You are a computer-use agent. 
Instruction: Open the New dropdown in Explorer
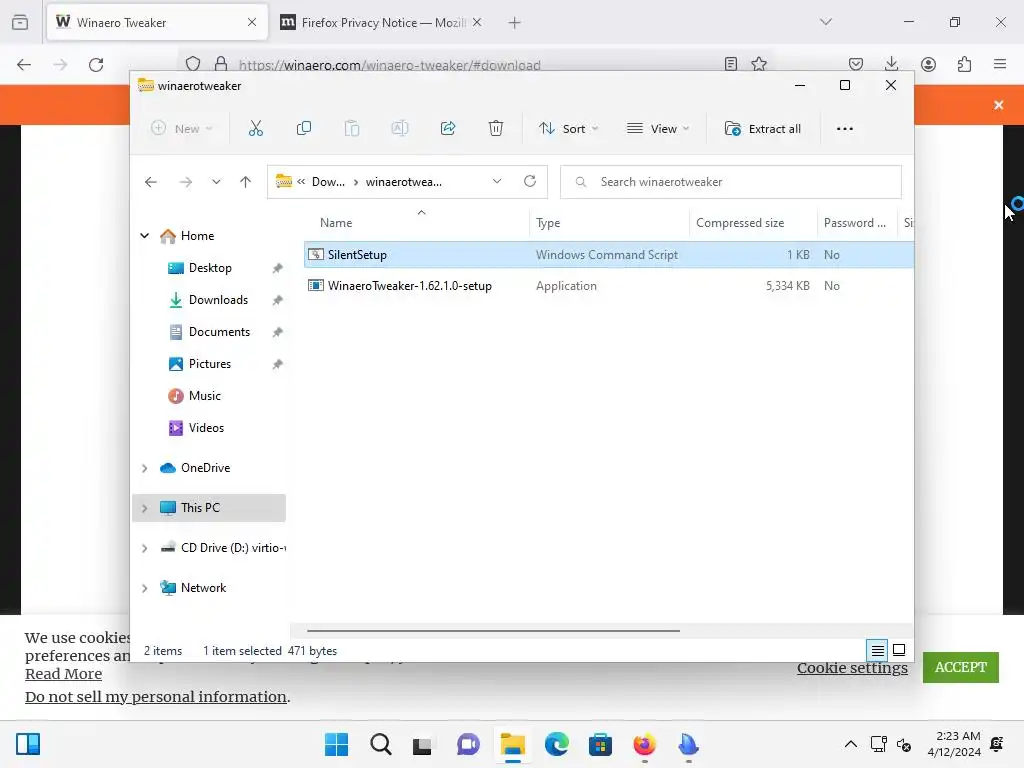182,129
